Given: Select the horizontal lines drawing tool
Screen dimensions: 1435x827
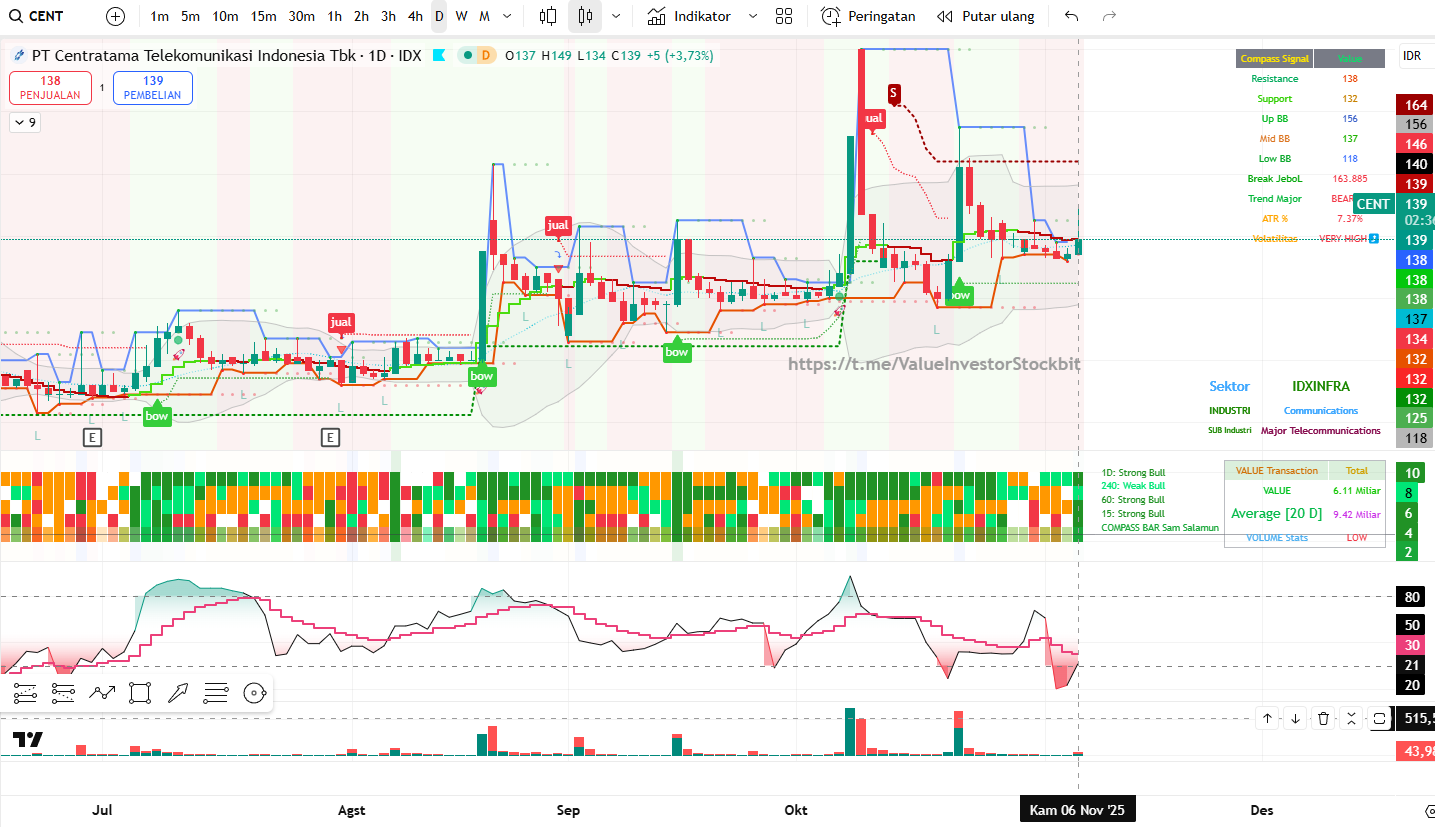Looking at the screenshot, I should click(x=216, y=692).
